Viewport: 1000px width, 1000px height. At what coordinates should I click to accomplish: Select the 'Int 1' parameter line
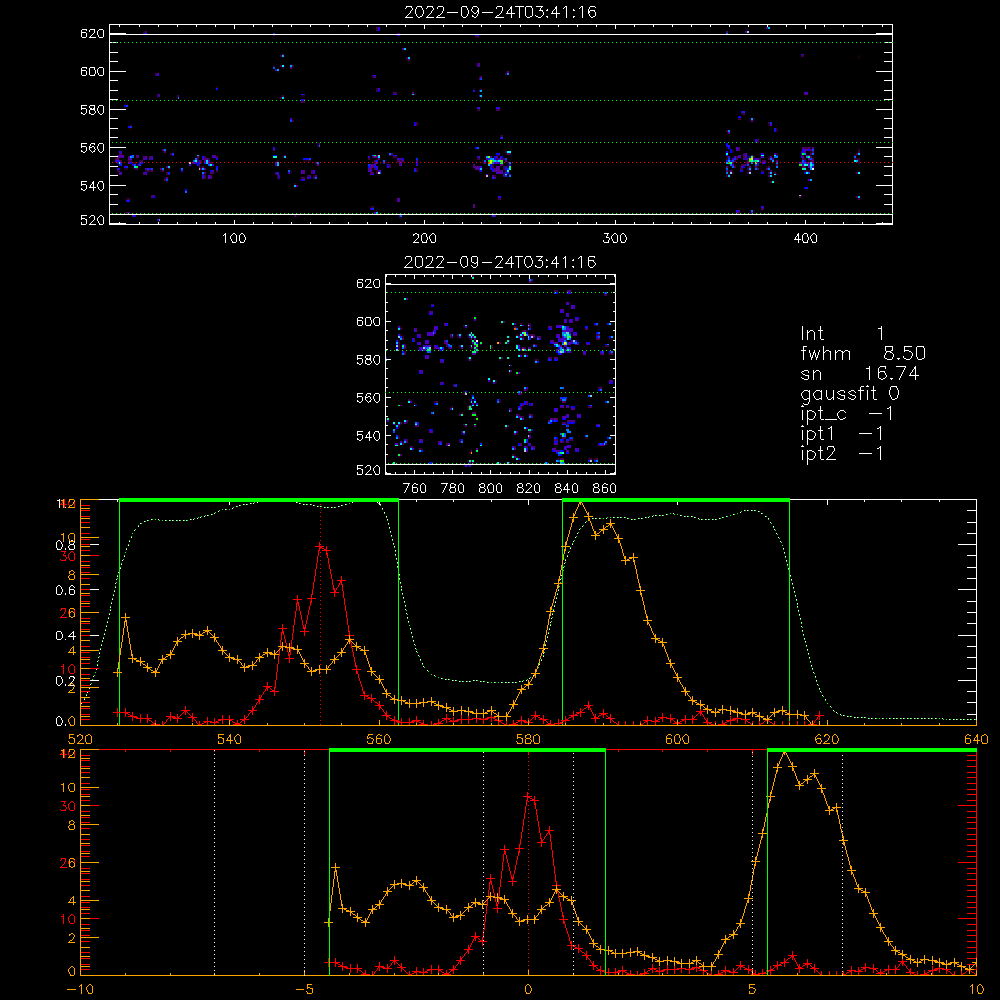pyautogui.click(x=842, y=334)
